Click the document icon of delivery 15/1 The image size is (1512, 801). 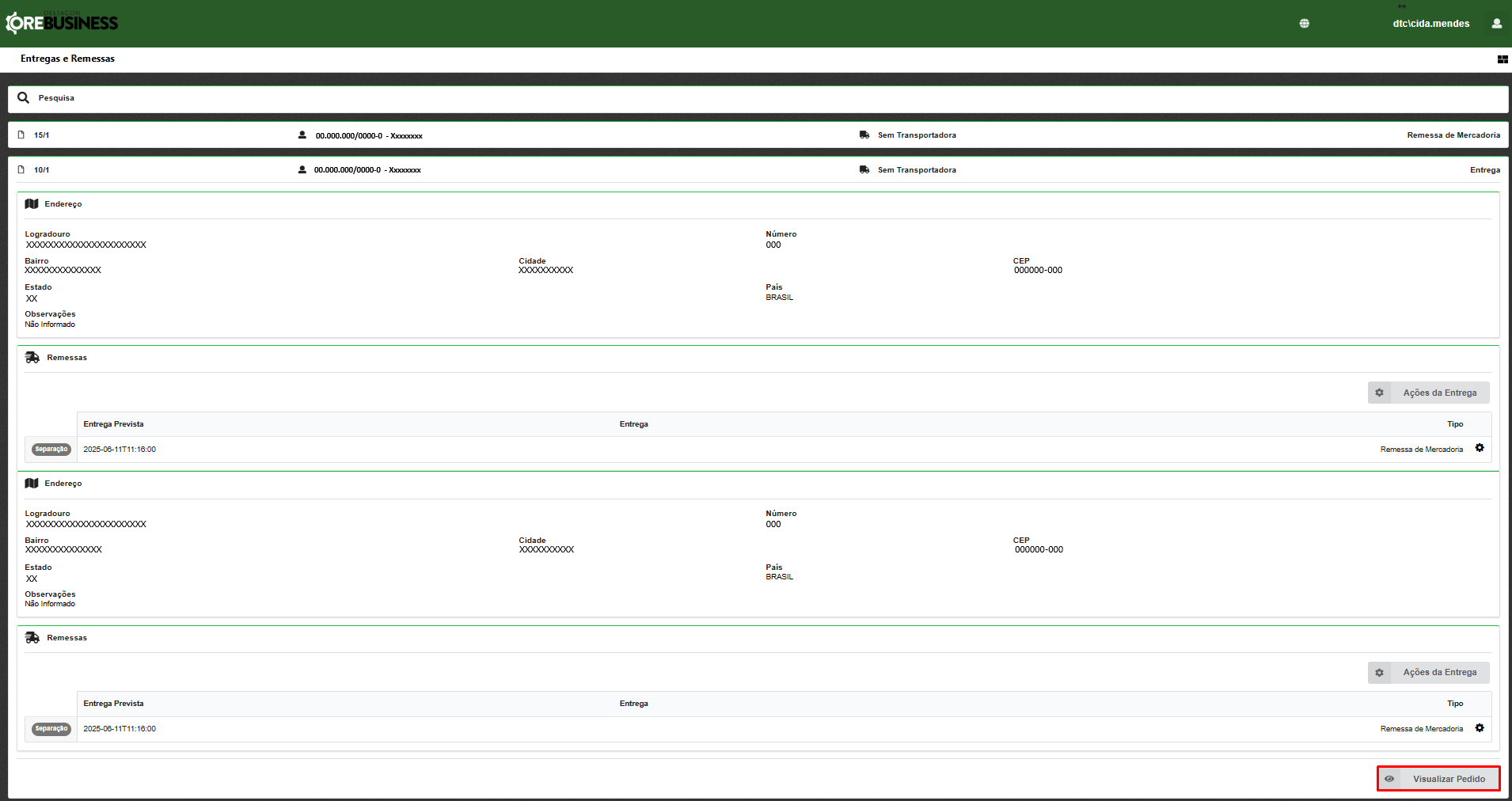pos(21,135)
